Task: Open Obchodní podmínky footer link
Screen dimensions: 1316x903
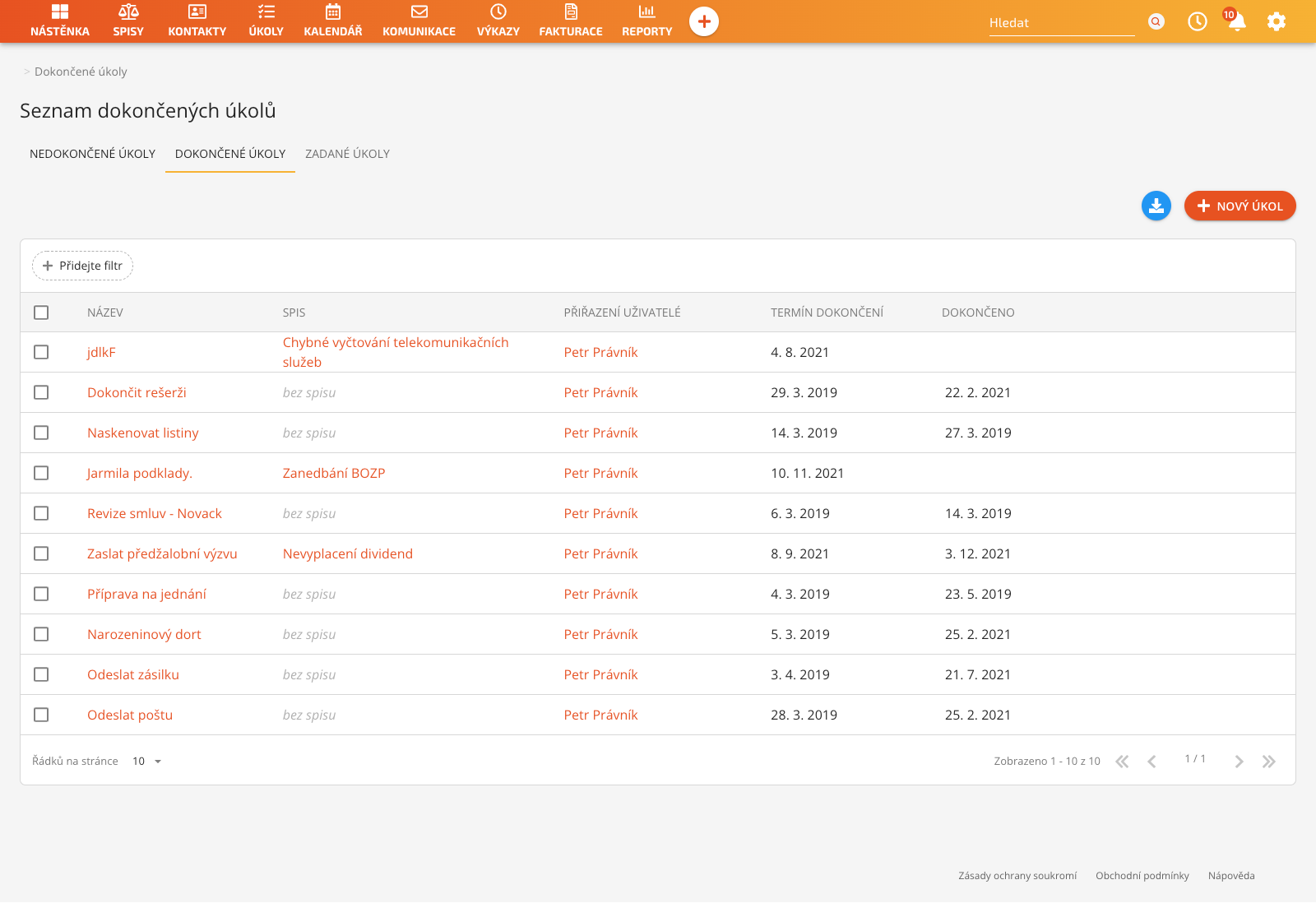Action: (x=1142, y=876)
